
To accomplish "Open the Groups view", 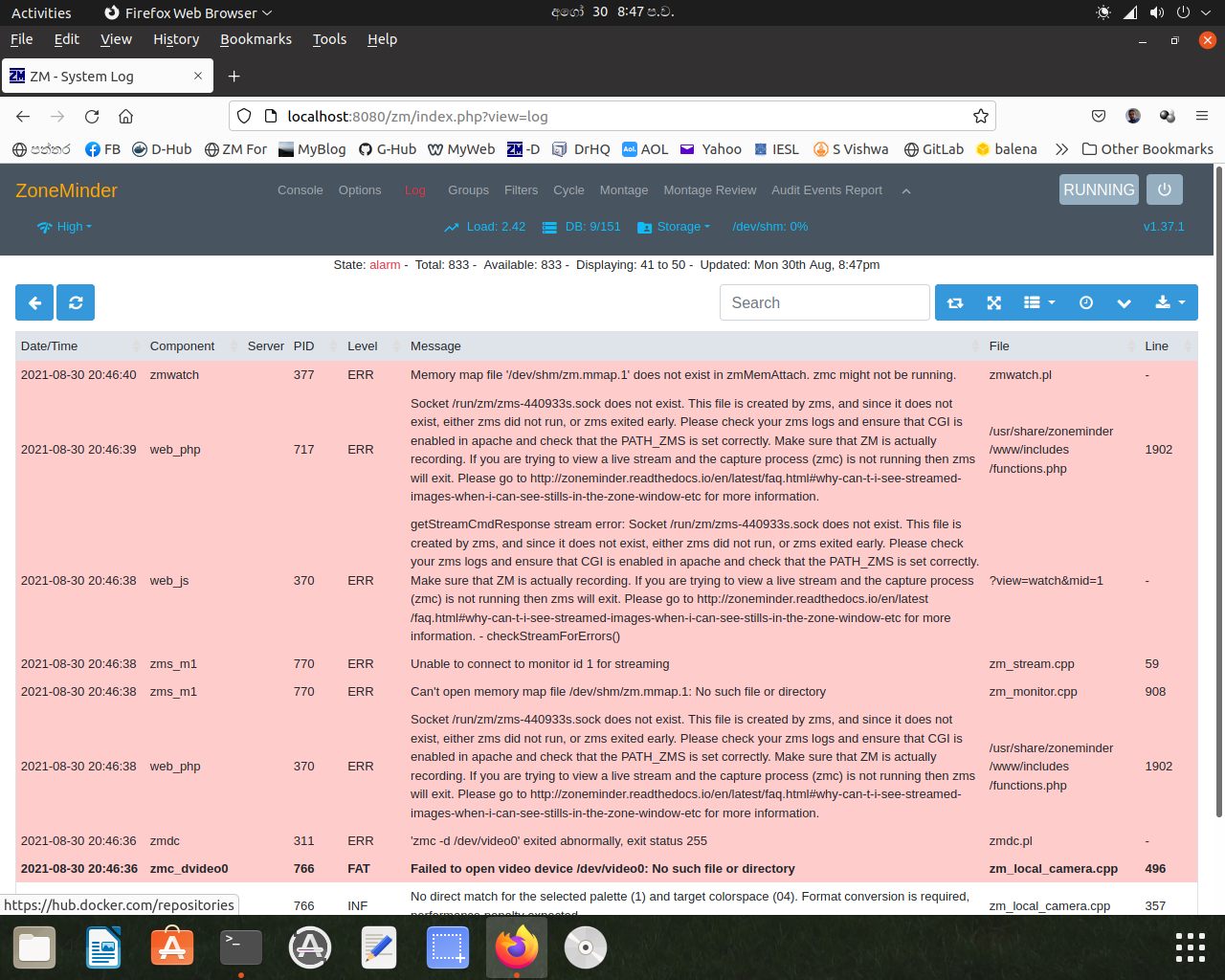I will [468, 190].
